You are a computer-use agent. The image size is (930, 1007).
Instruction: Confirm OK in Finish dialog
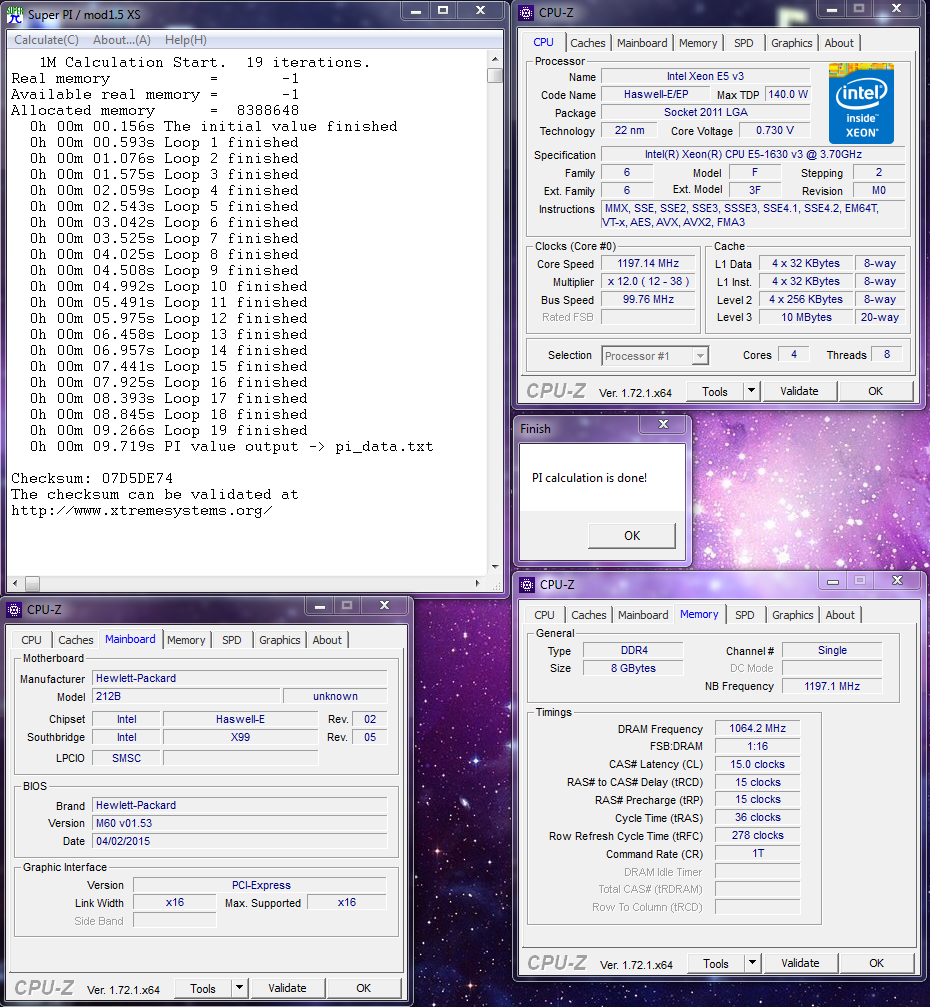632,536
